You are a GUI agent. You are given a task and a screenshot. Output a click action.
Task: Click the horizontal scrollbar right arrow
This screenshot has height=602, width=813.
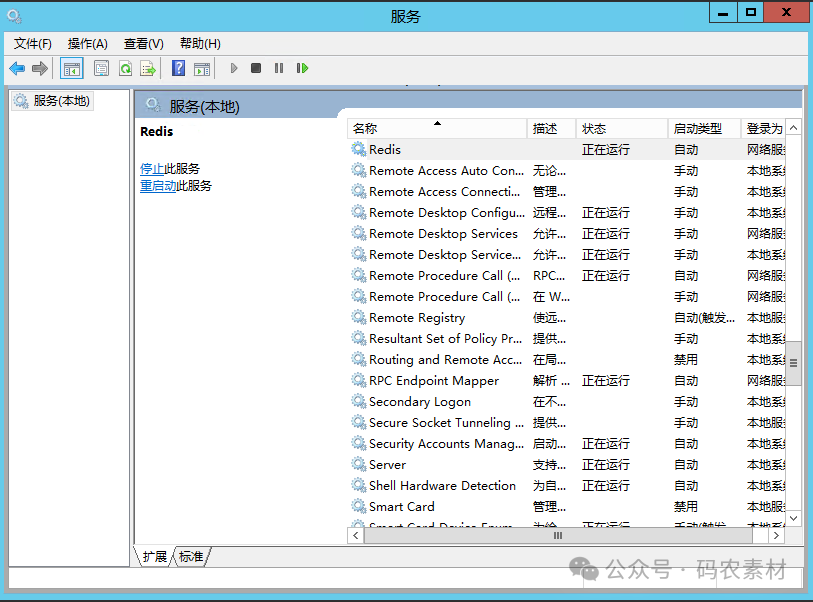[x=776, y=536]
